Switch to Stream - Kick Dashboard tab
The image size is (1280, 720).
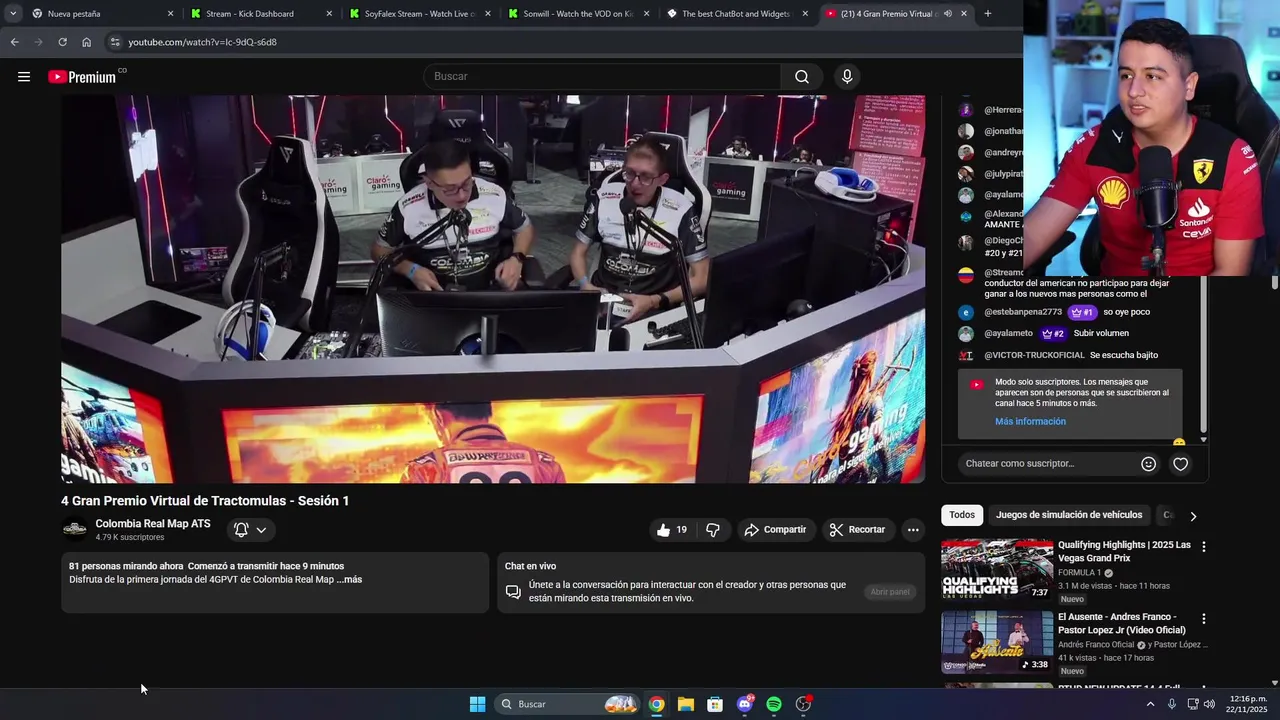(x=260, y=14)
